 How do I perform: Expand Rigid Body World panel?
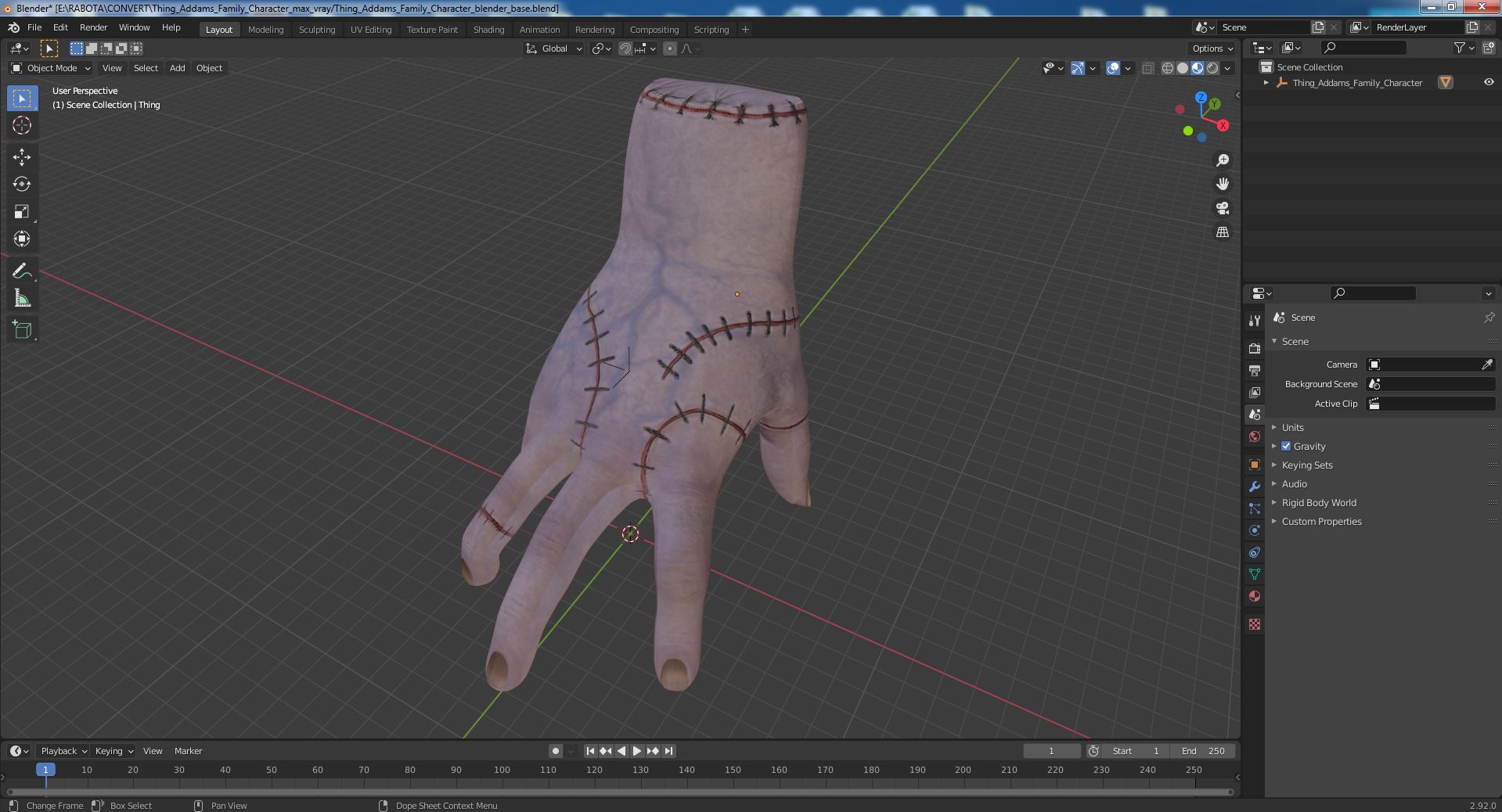[1319, 502]
